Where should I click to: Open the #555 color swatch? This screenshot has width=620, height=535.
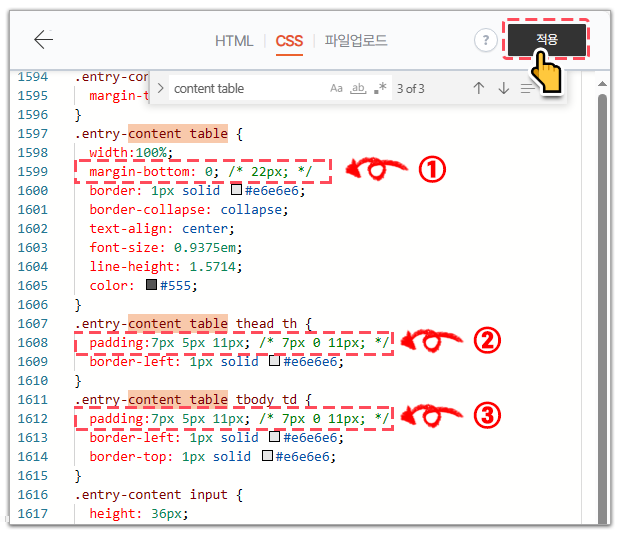(x=151, y=285)
